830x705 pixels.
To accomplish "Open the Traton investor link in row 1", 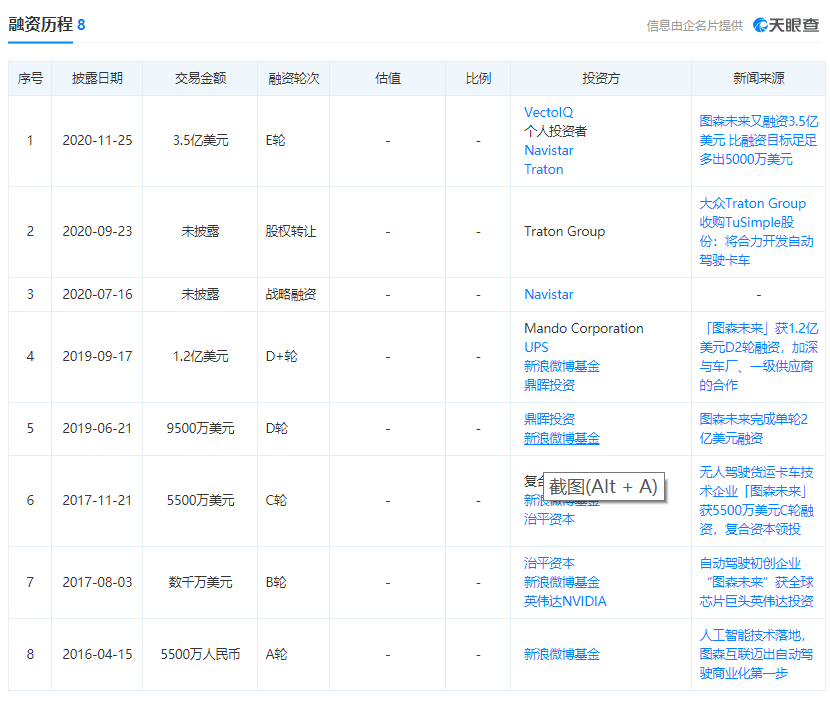I will pos(544,169).
